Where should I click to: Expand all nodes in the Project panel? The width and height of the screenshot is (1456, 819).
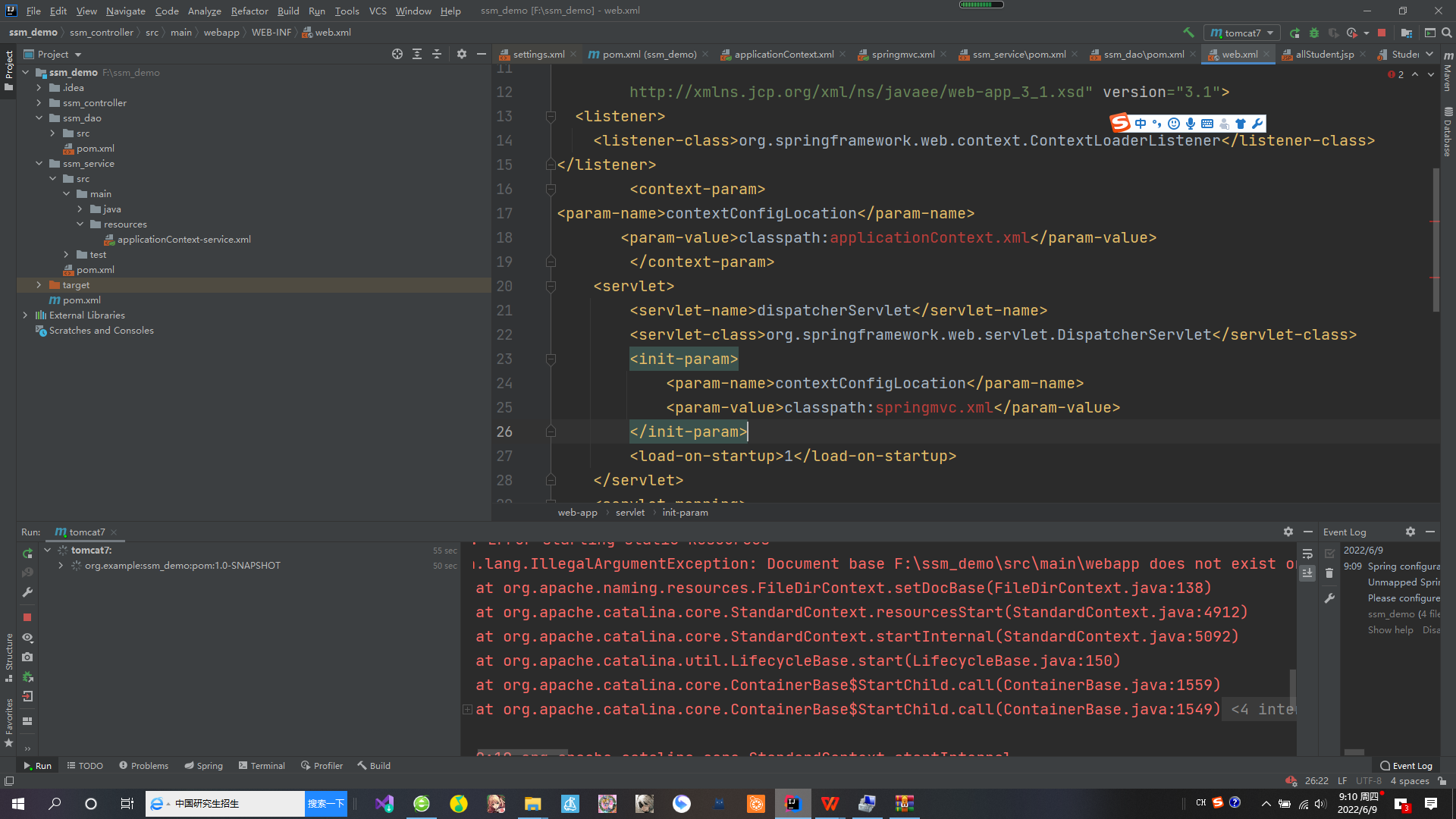[417, 54]
